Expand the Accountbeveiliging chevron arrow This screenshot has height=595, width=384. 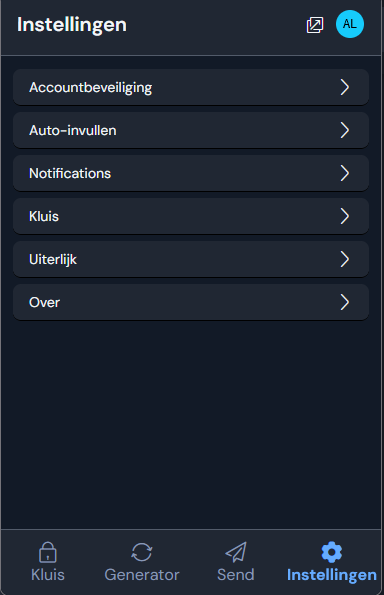[345, 87]
